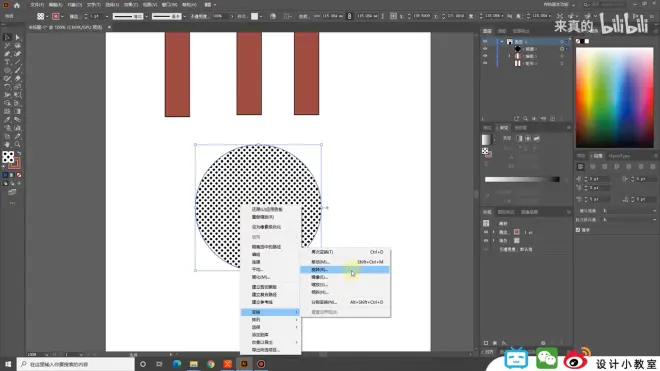Image resolution: width=660 pixels, height=371 pixels.
Task: Click Windows taskbar search box
Action: click(x=76, y=364)
